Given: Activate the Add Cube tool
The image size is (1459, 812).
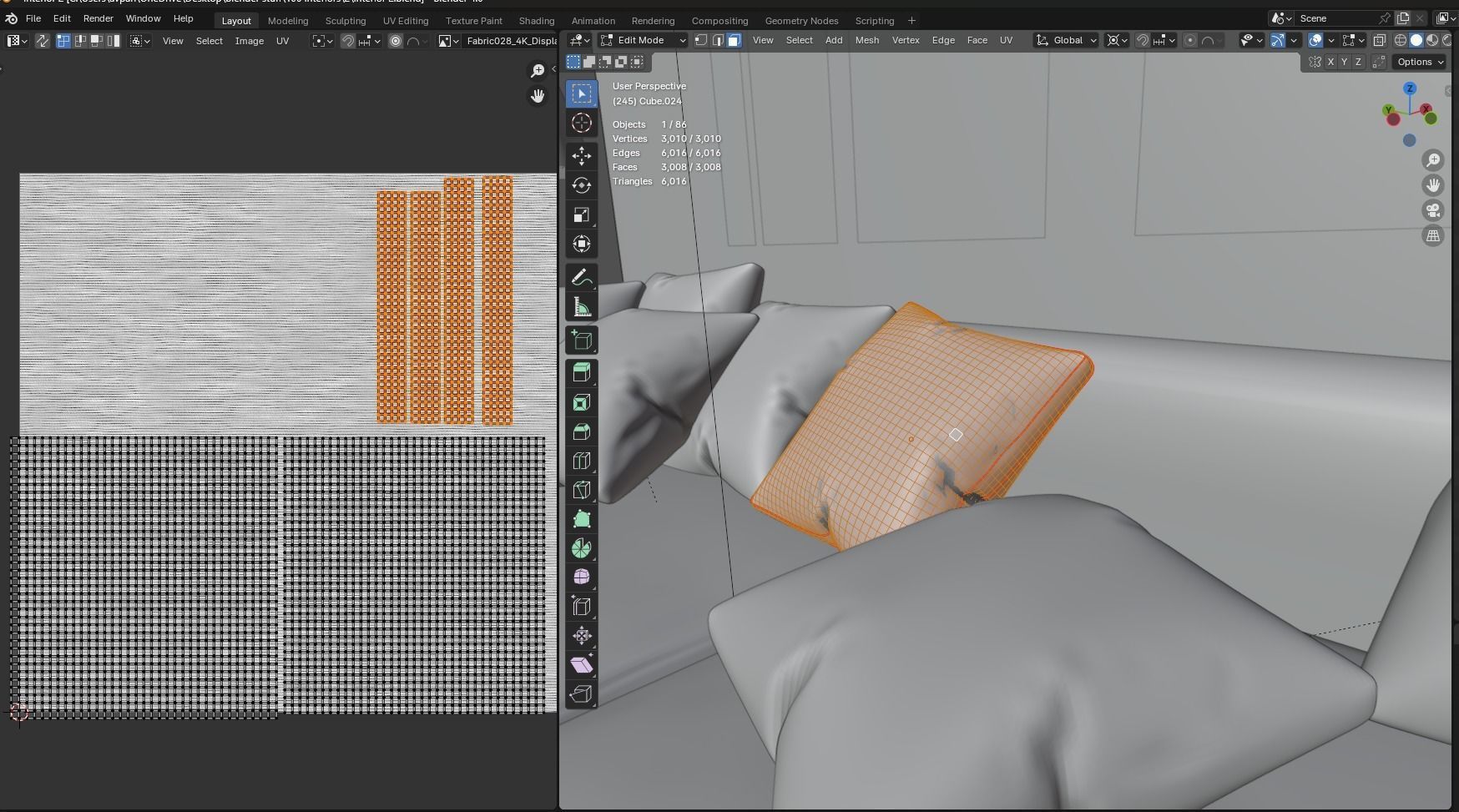Looking at the screenshot, I should point(582,340).
